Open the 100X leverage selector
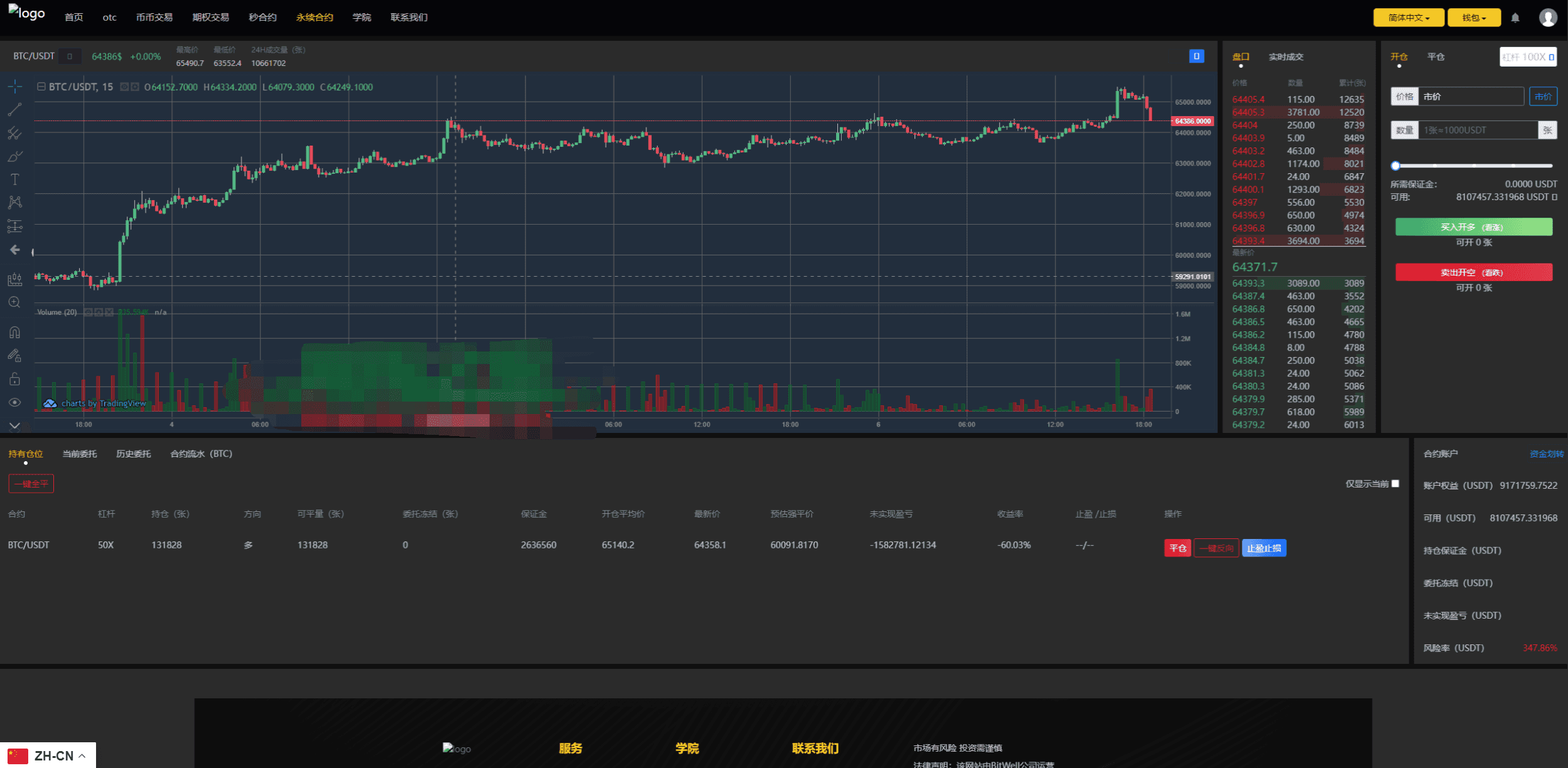The width and height of the screenshot is (1568, 768). point(1528,57)
